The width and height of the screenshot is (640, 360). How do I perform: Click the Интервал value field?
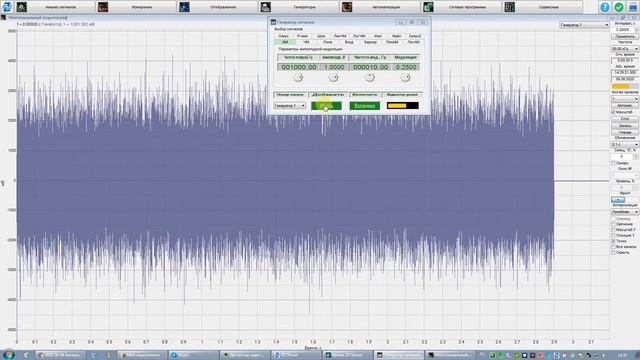(x=622, y=30)
